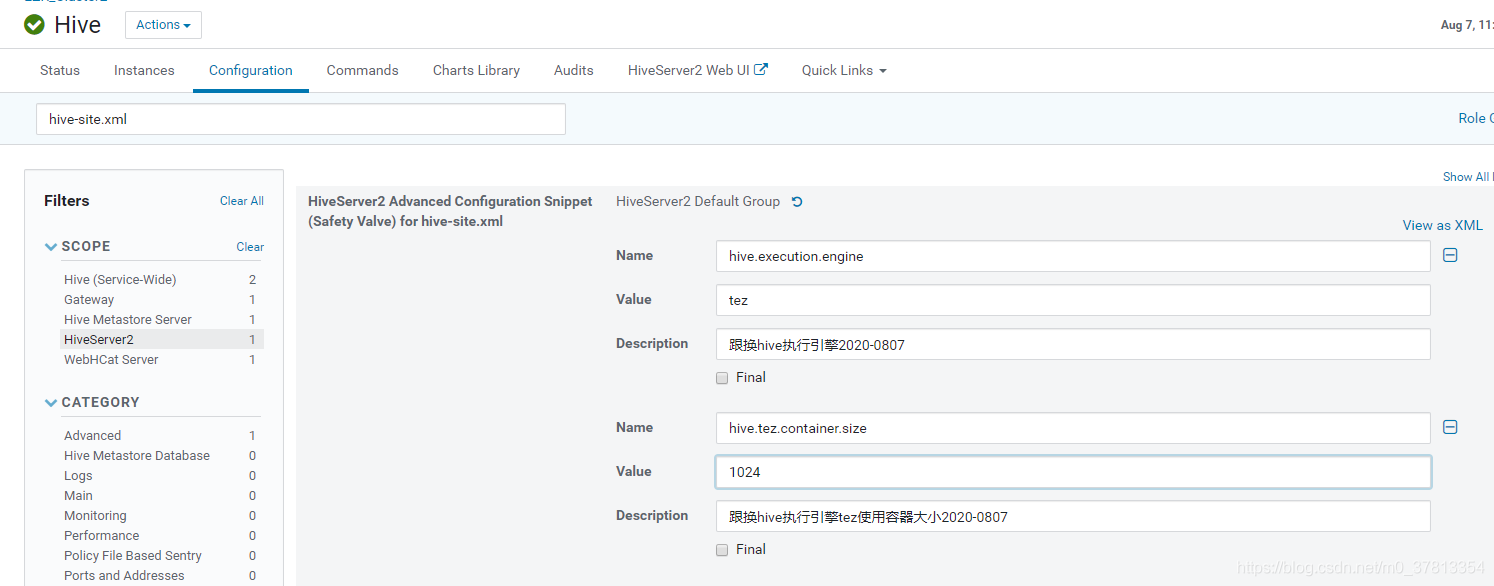Enable Final checkbox for hive.tez.container.size
Screen dimensions: 1494x586
[x=722, y=550]
